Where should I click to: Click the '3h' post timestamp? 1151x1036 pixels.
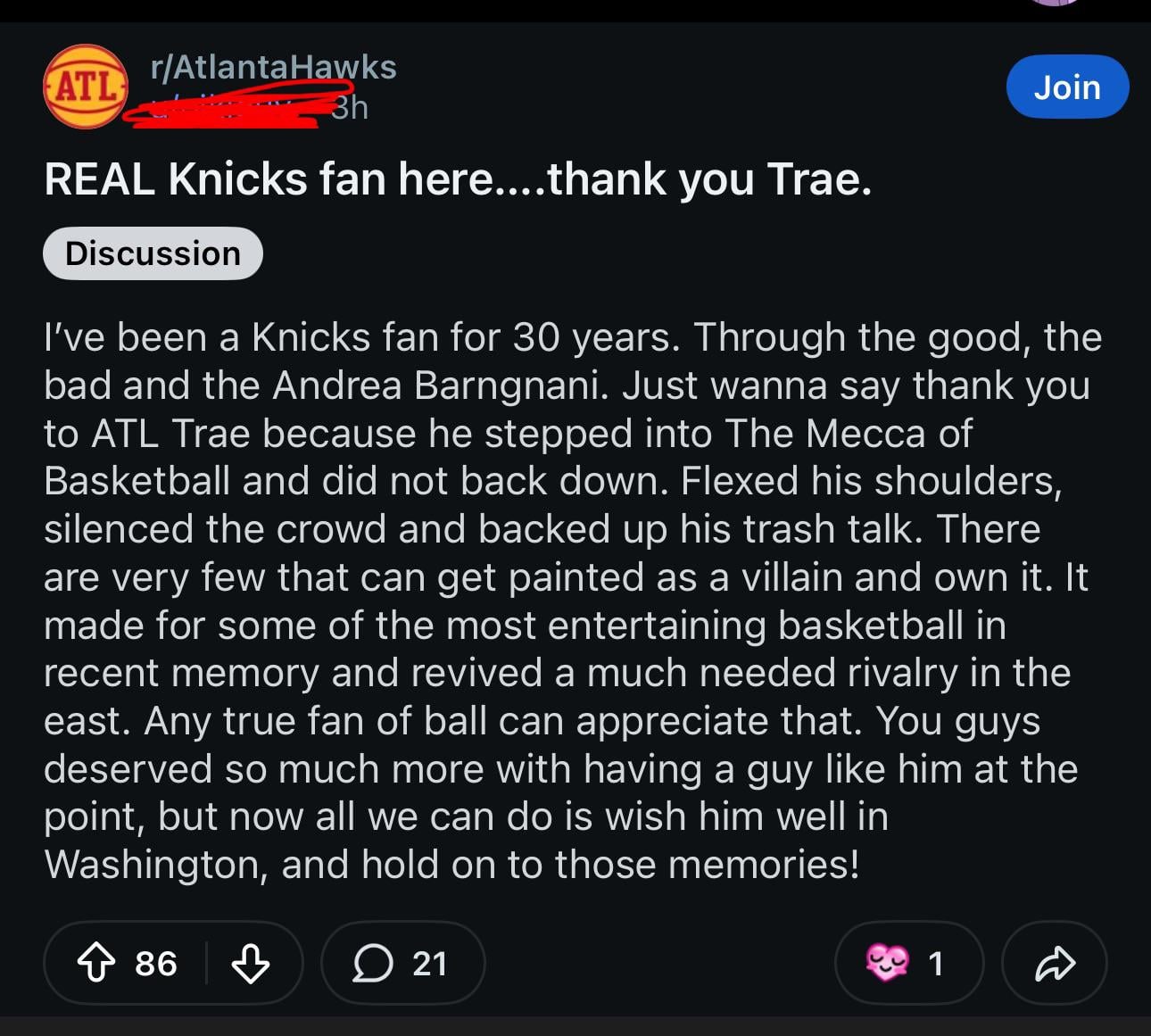point(350,108)
